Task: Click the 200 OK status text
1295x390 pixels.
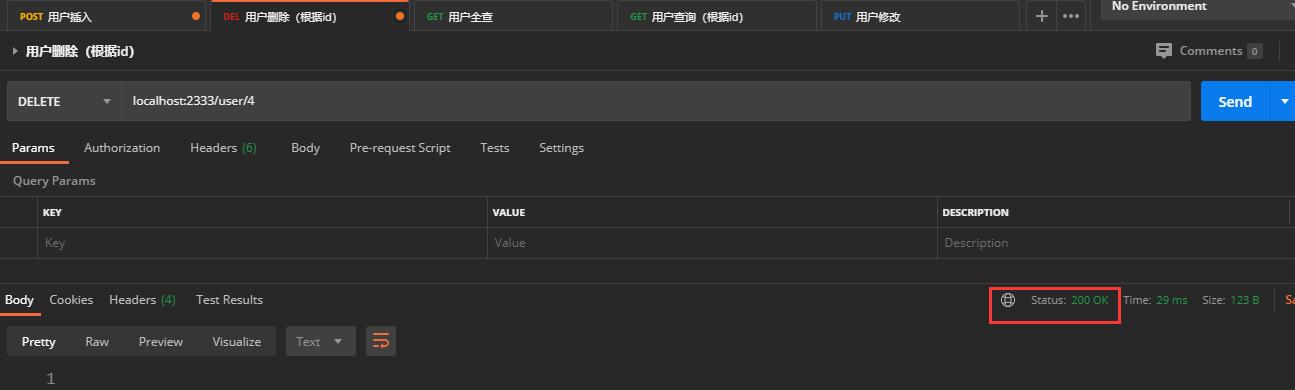Action: [x=1089, y=300]
